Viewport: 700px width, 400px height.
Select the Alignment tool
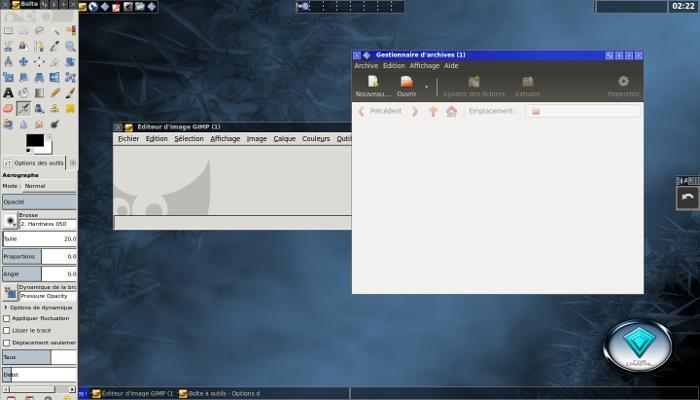39,62
